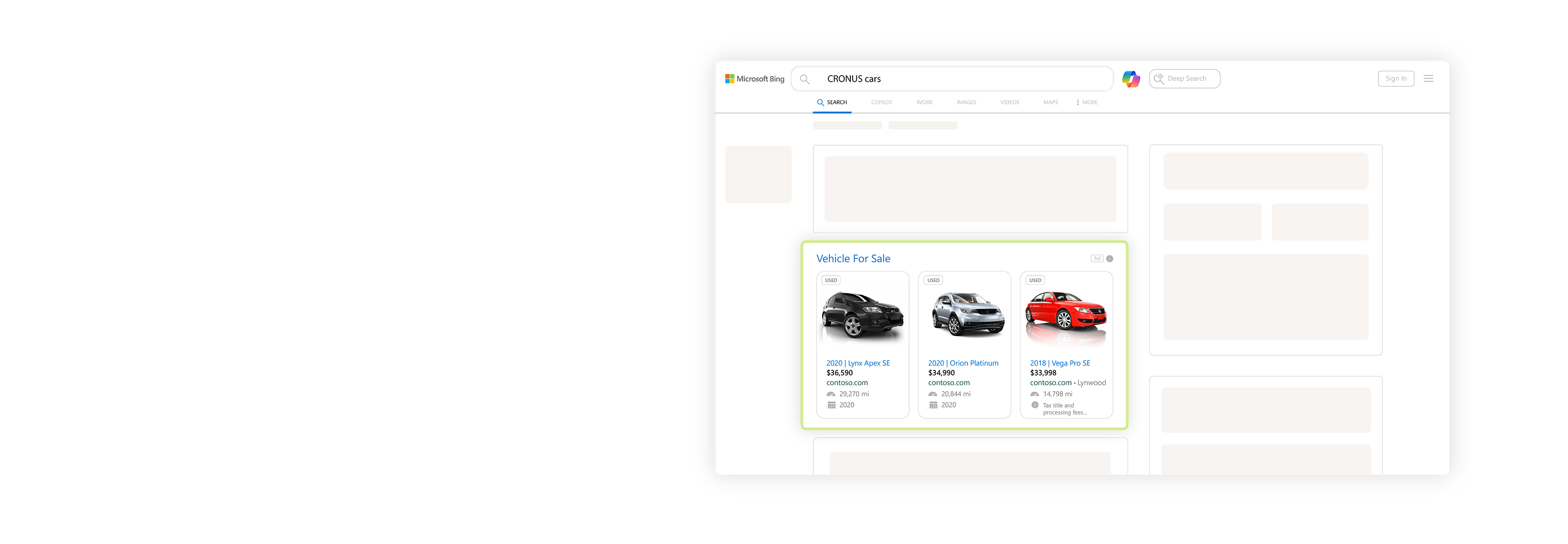Click the info icon beside Tax title
1568x544 pixels.
1035,405
